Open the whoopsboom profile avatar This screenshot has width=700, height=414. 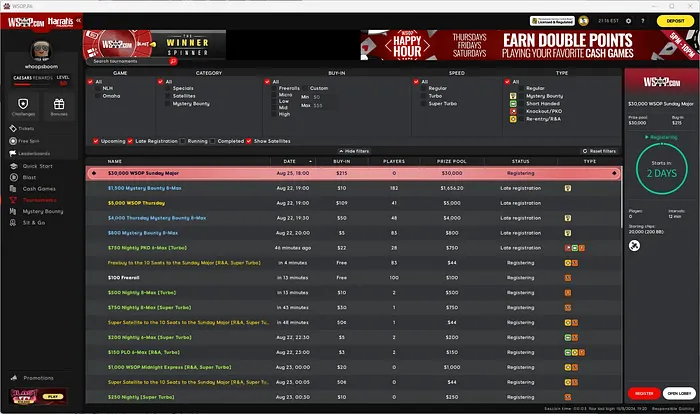coord(41,51)
